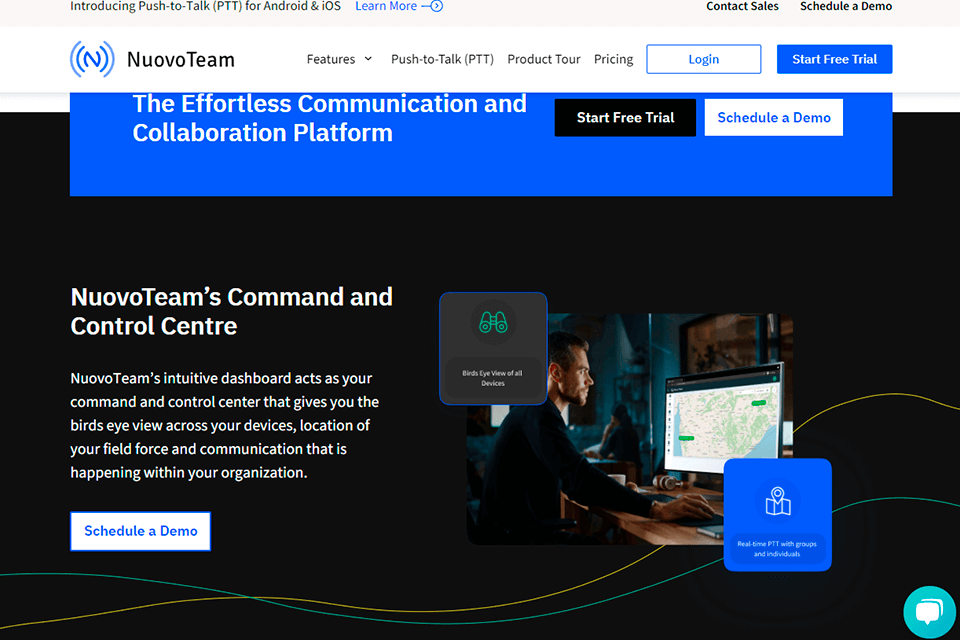Open the live chat bubble widget
The image size is (960, 640).
pos(929,612)
